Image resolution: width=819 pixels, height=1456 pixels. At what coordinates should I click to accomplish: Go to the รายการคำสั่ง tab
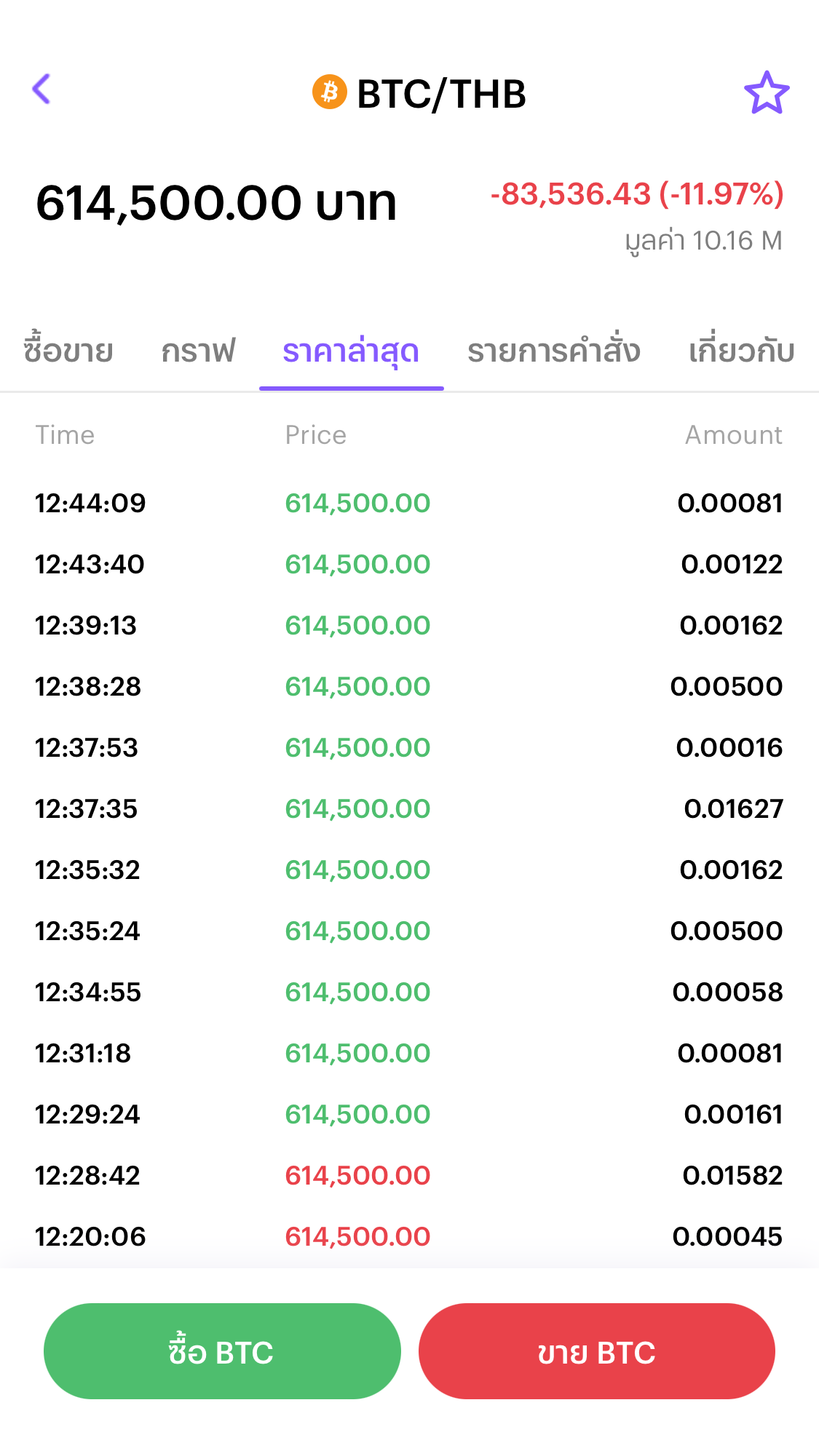tap(553, 351)
